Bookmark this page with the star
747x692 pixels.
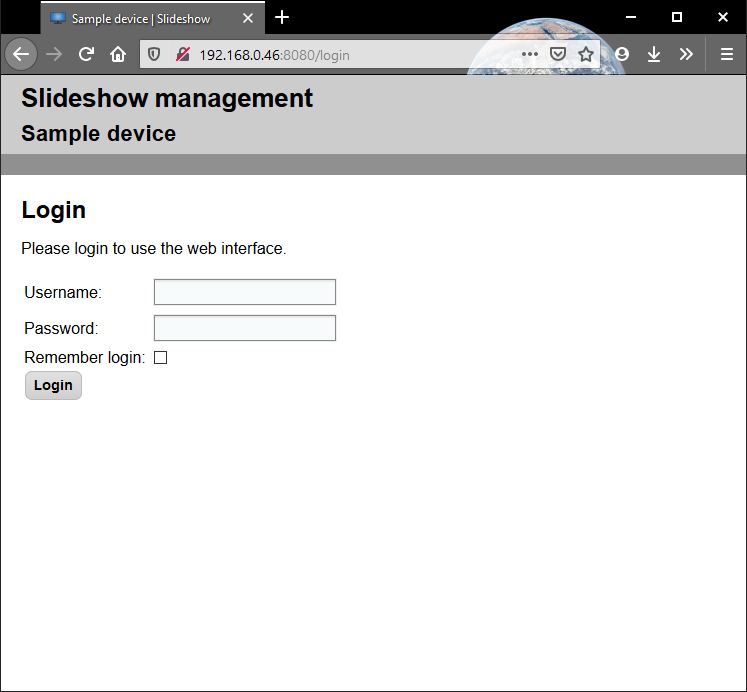586,55
